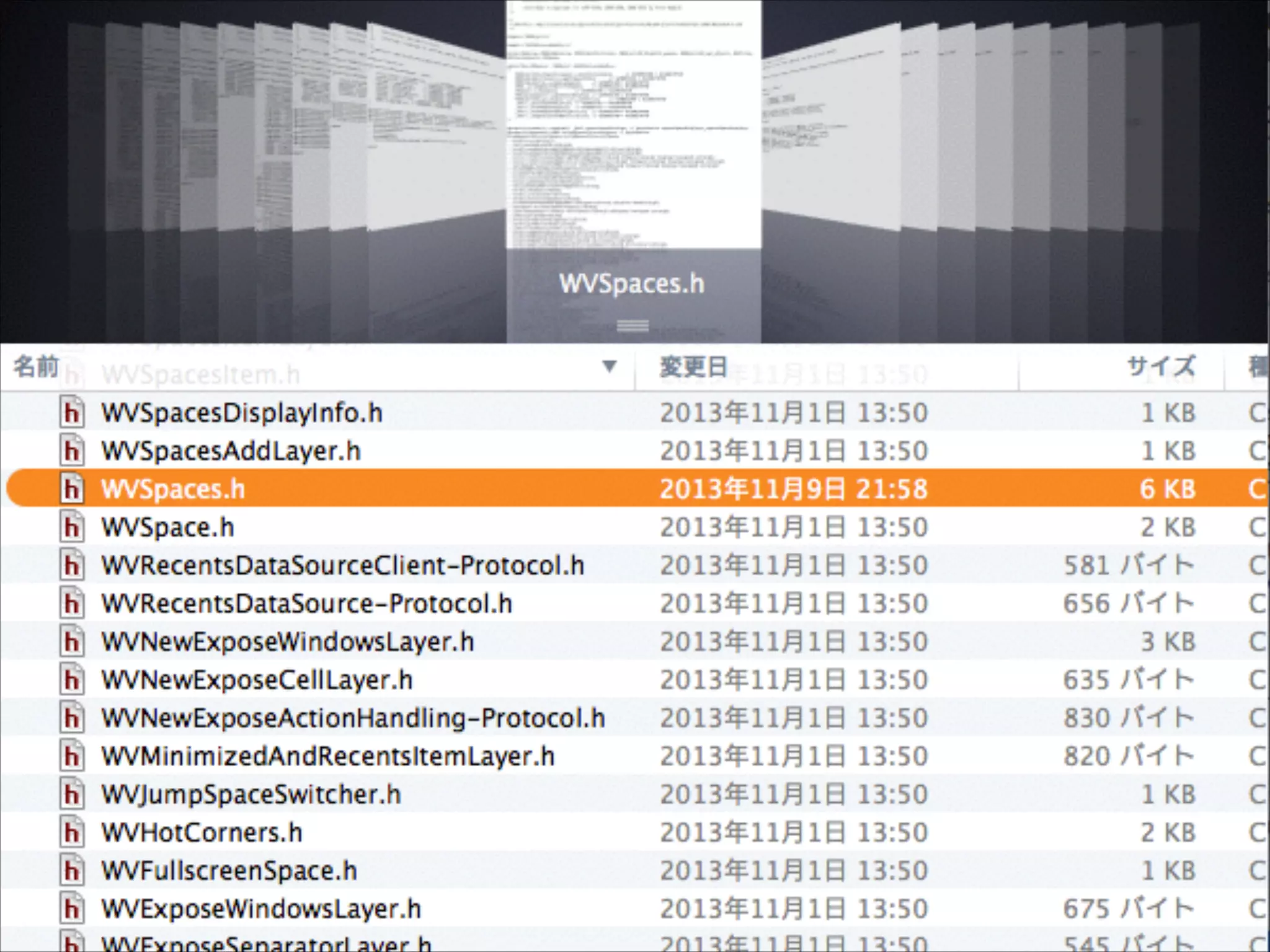Select the cover immediately left of center

click(x=434, y=130)
